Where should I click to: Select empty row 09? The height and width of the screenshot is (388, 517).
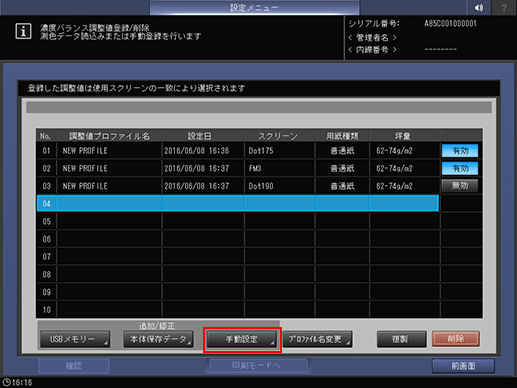click(238, 292)
